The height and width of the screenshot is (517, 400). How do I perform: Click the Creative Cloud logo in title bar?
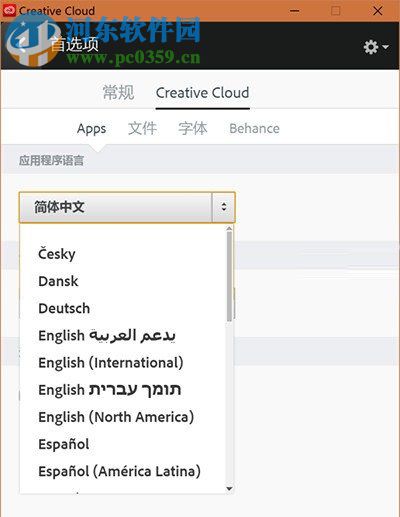(9, 11)
